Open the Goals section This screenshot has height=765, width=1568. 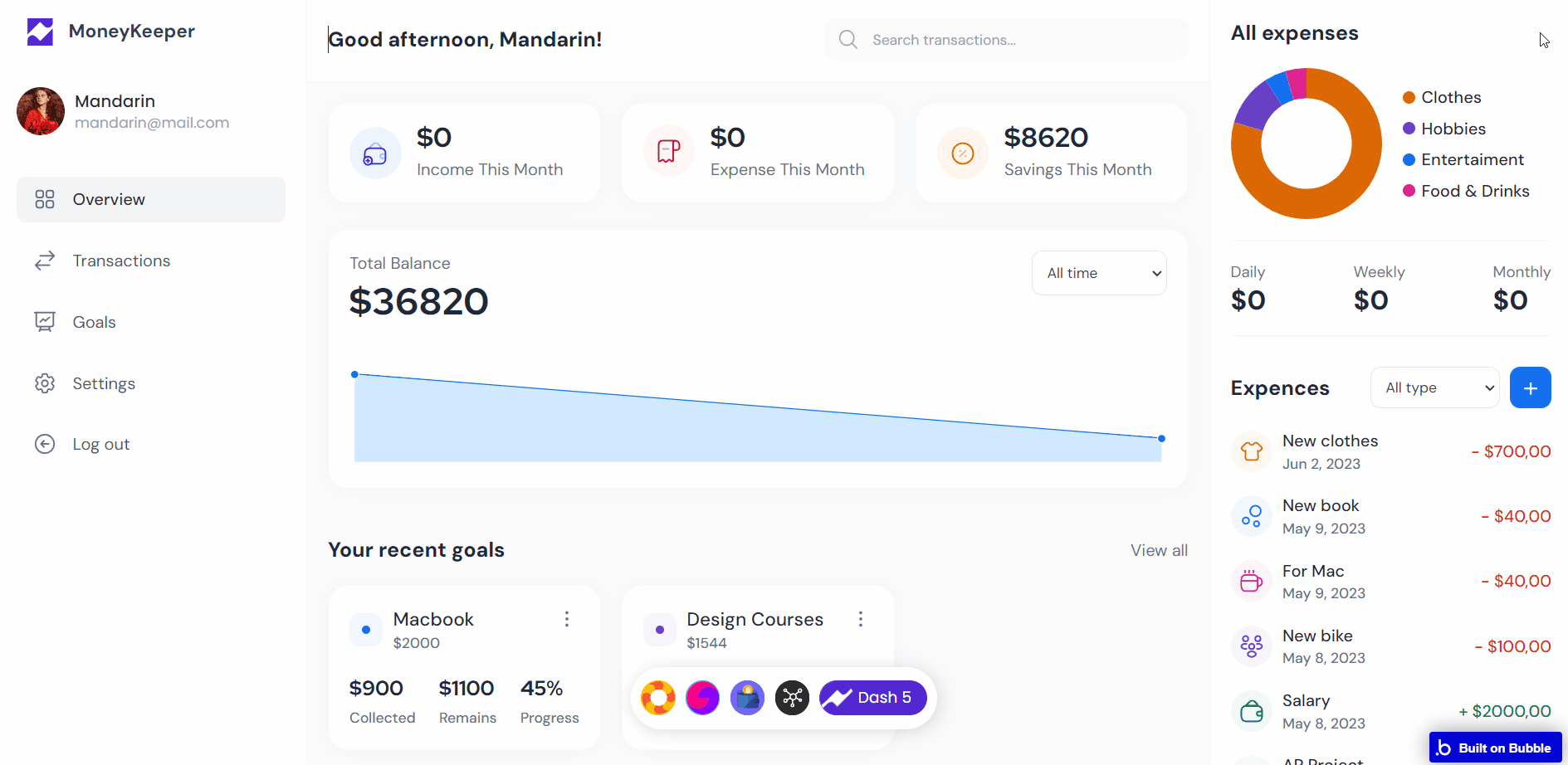94,322
